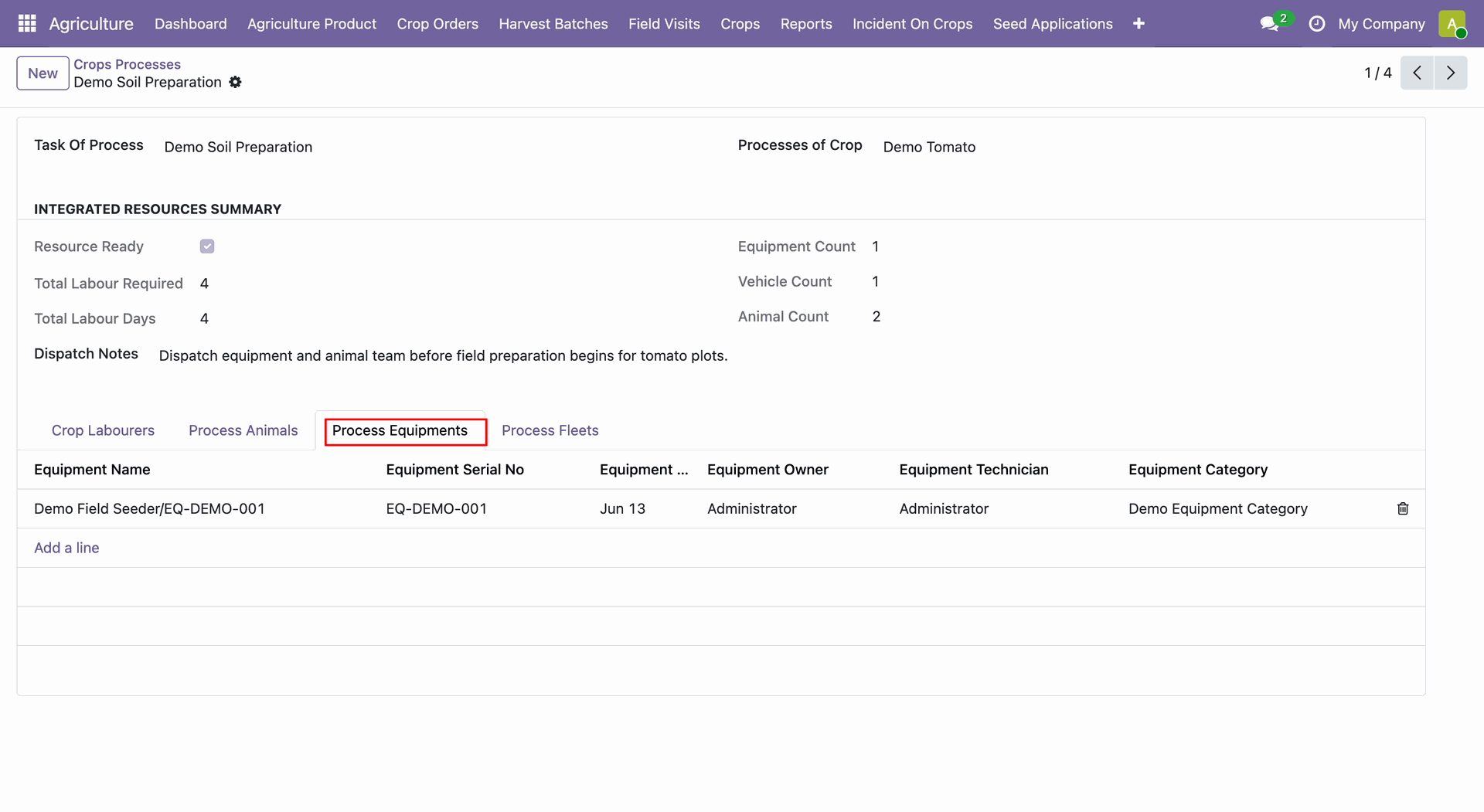This screenshot has width=1484, height=812.
Task: Go to the next record arrow
Action: point(1451,73)
